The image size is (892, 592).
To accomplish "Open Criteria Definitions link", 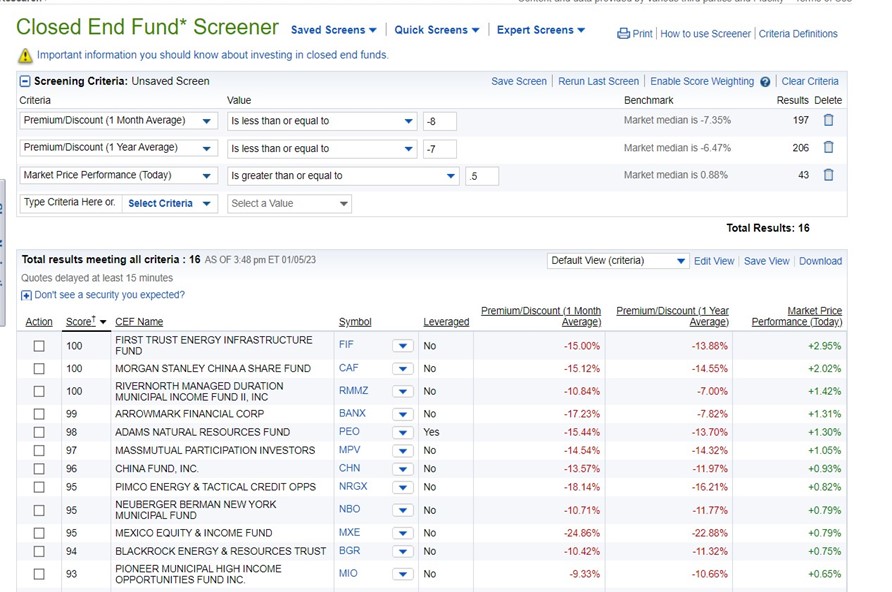I will click(798, 34).
